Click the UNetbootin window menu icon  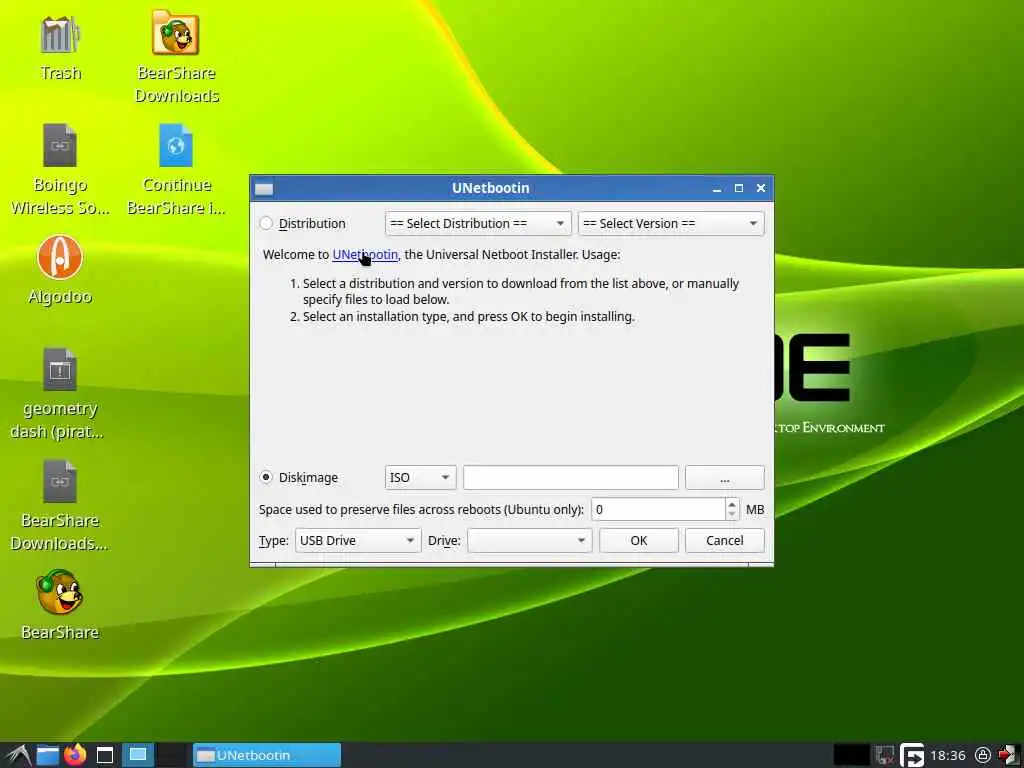(264, 189)
